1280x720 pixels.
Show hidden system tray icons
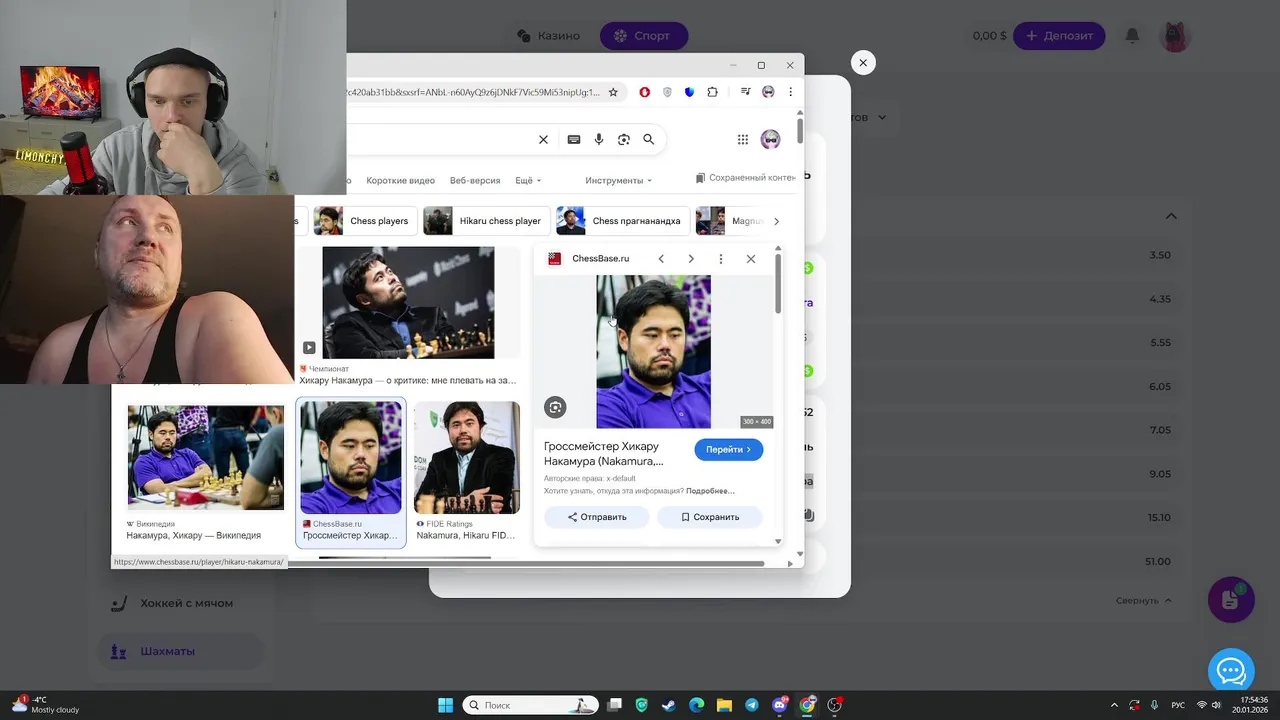[1113, 705]
